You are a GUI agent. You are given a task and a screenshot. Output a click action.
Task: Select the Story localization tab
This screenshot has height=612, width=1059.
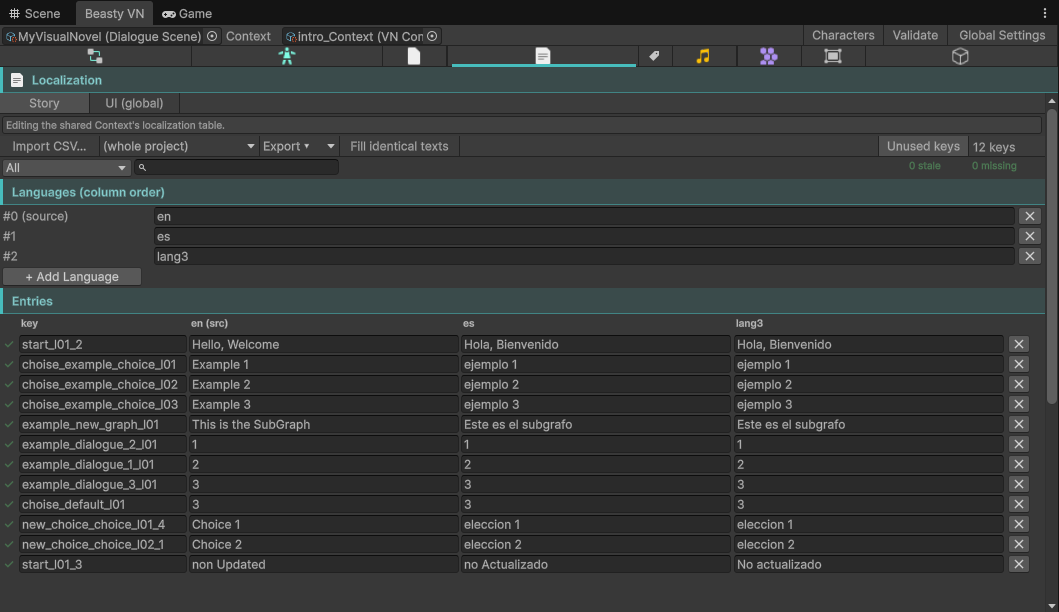point(45,103)
